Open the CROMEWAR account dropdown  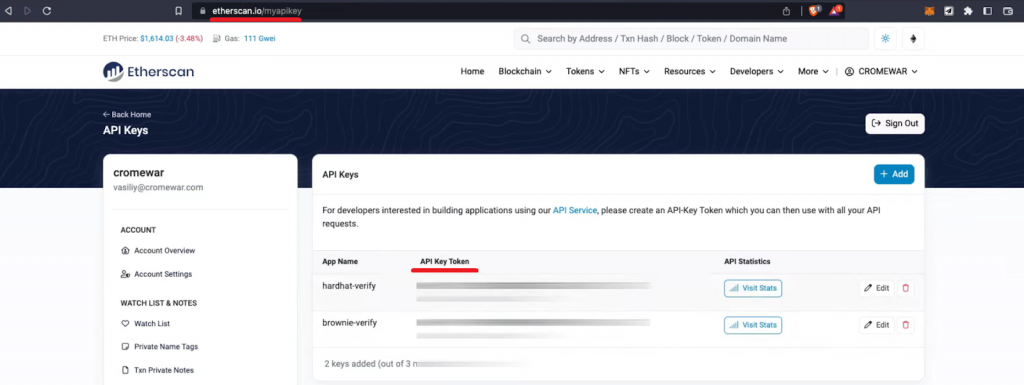click(x=881, y=71)
